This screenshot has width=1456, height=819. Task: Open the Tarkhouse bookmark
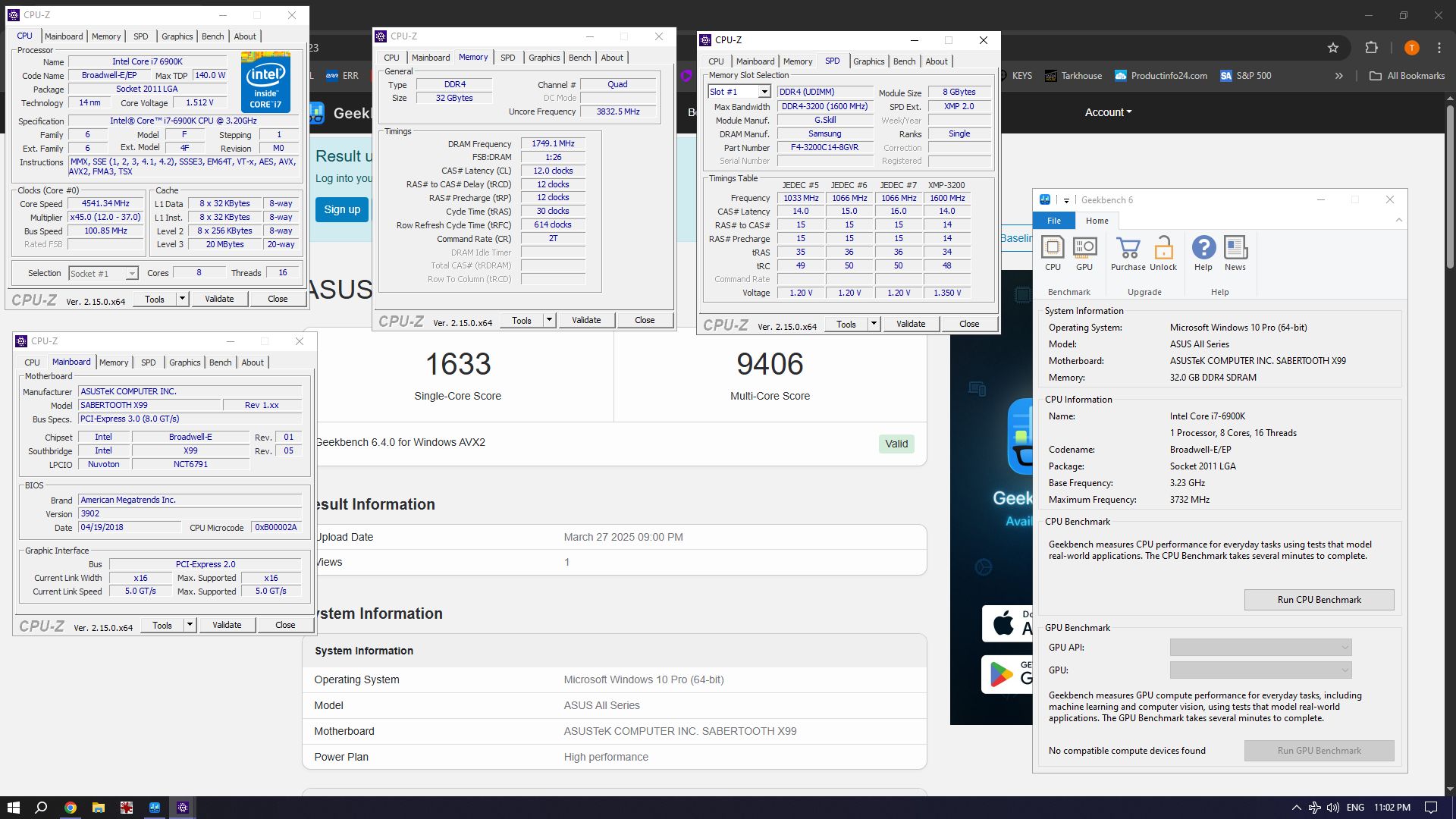pos(1073,76)
